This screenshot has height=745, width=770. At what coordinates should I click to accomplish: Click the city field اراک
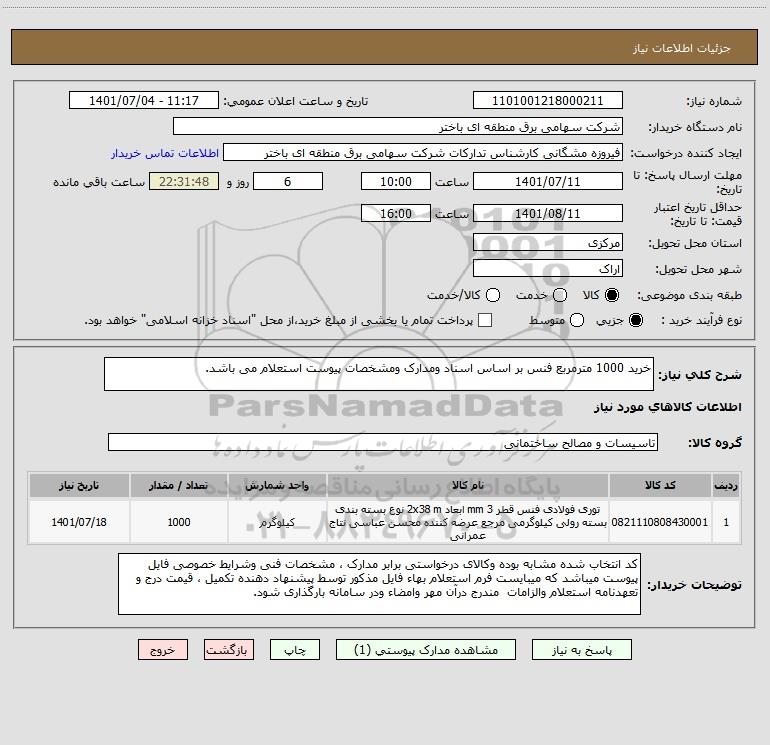coord(548,269)
